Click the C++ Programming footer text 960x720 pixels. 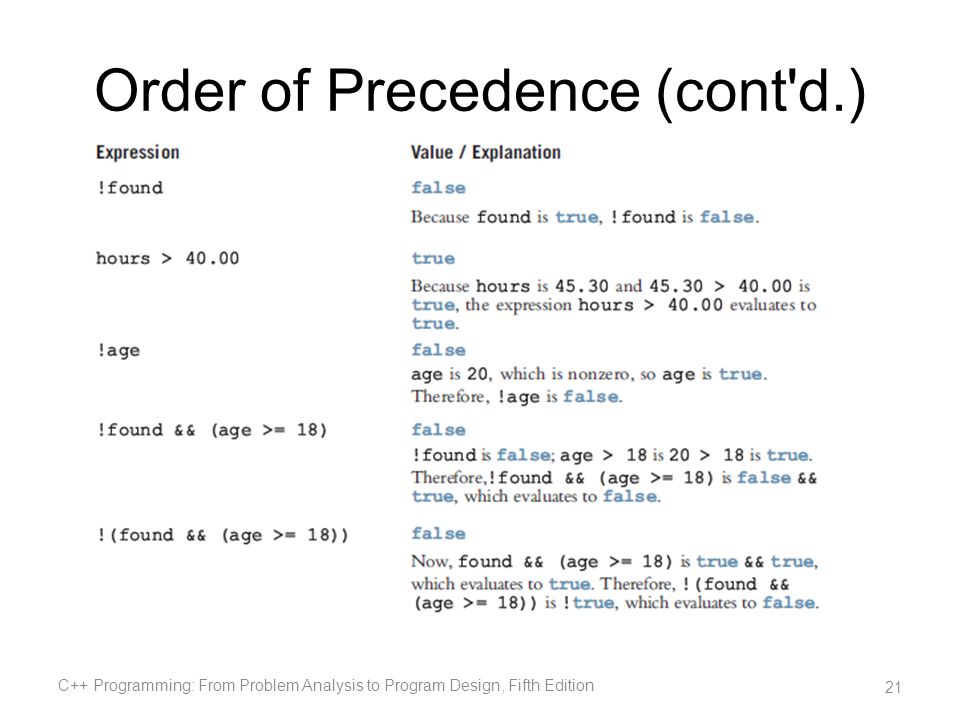point(326,685)
